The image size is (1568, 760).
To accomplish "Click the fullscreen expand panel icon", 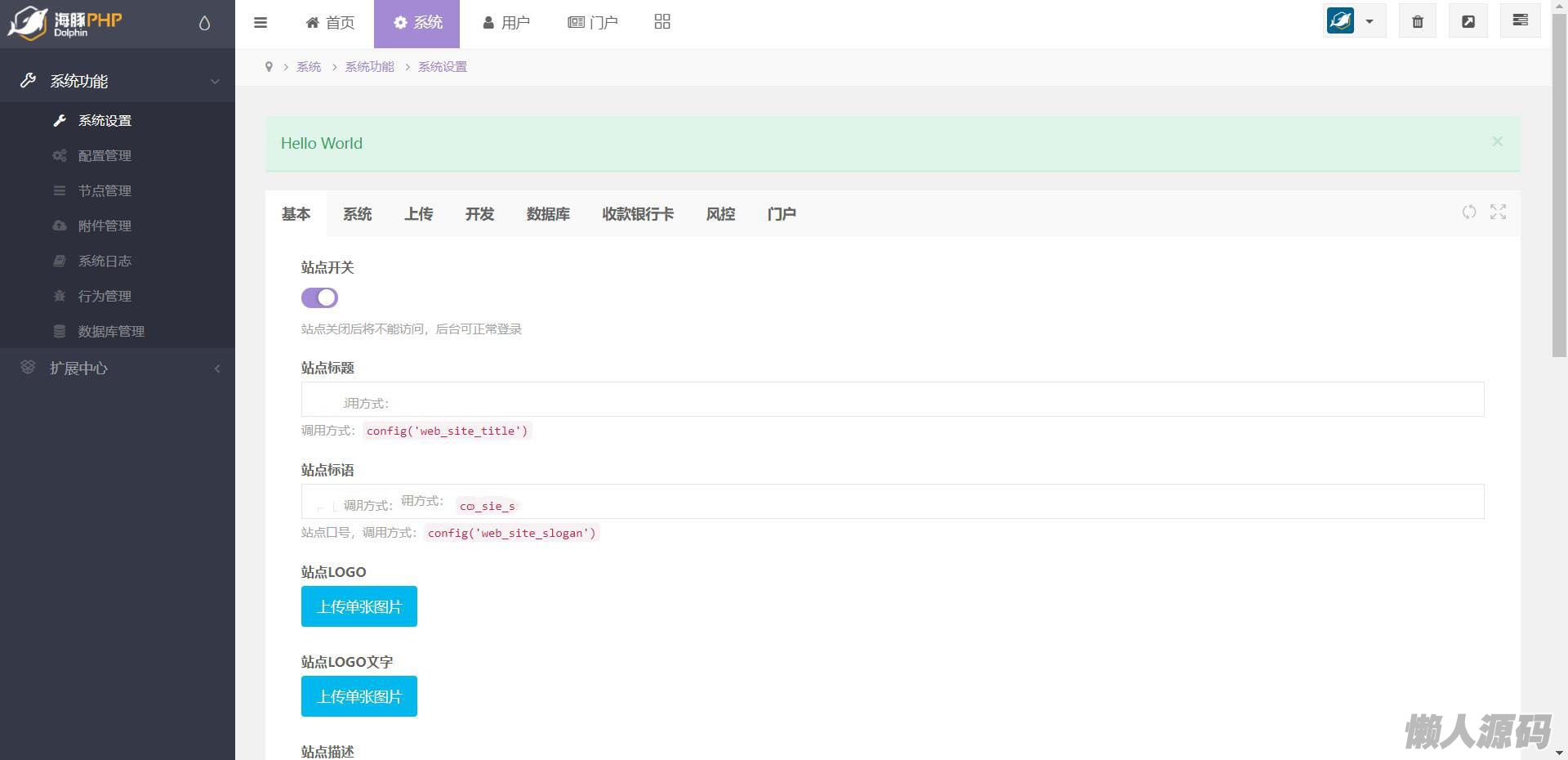I will coord(1498,212).
